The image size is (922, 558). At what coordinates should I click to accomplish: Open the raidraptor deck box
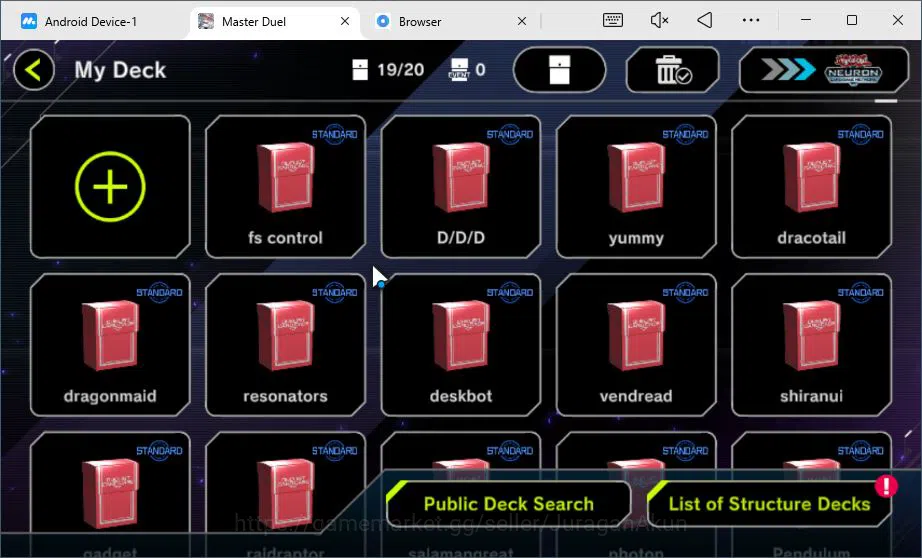coord(285,494)
